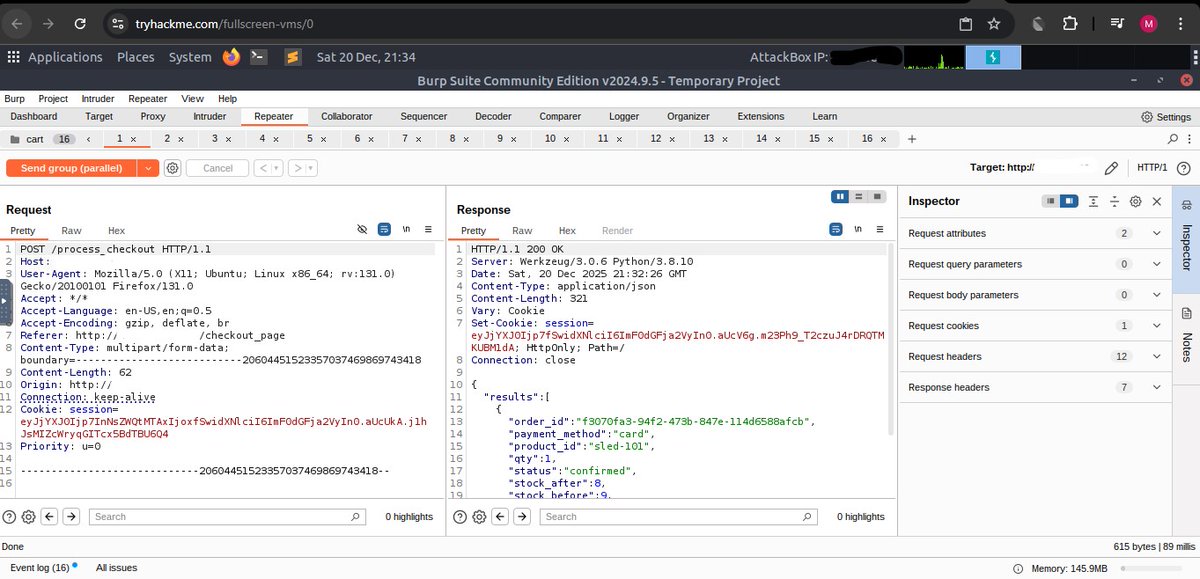Open history forward dropdown arrow
This screenshot has width=1200, height=579.
tap(311, 168)
